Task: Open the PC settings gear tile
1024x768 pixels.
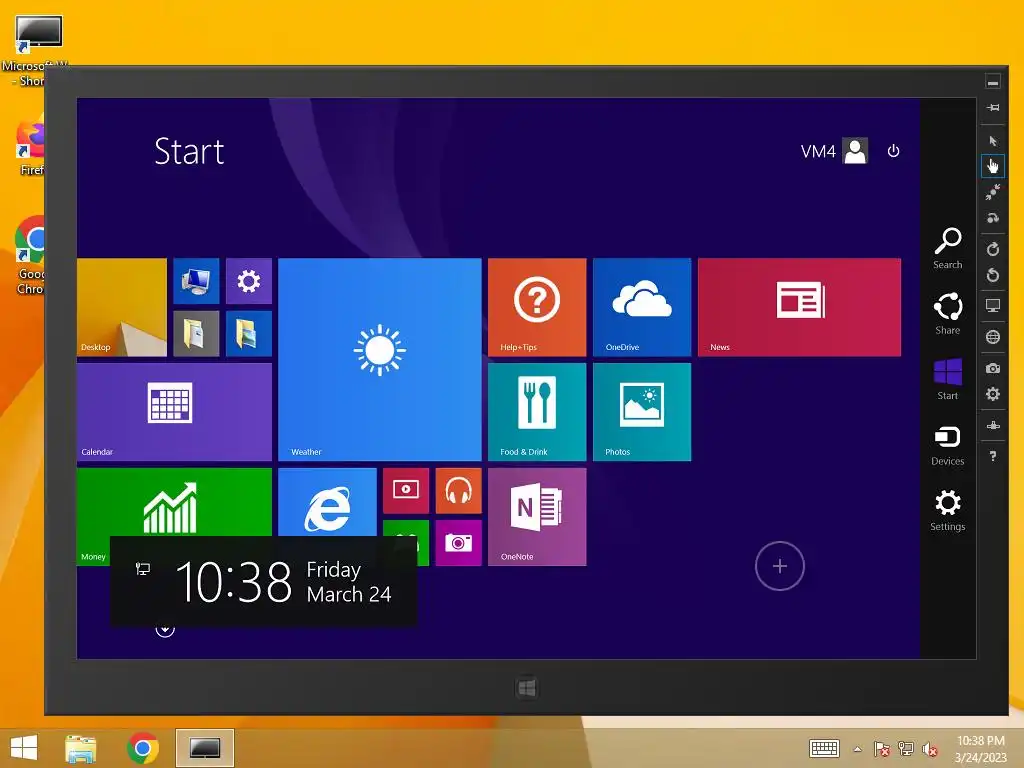Action: click(x=249, y=281)
